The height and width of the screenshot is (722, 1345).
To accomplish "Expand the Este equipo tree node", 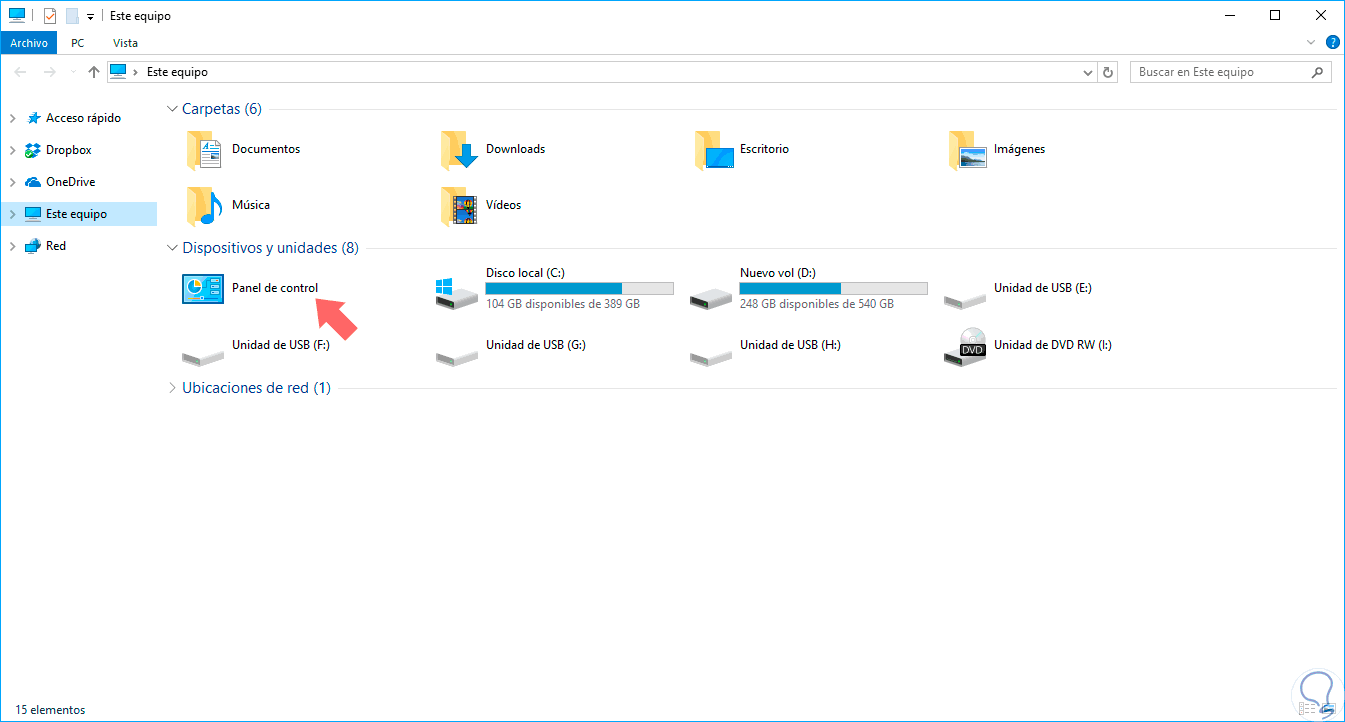I will 12,214.
